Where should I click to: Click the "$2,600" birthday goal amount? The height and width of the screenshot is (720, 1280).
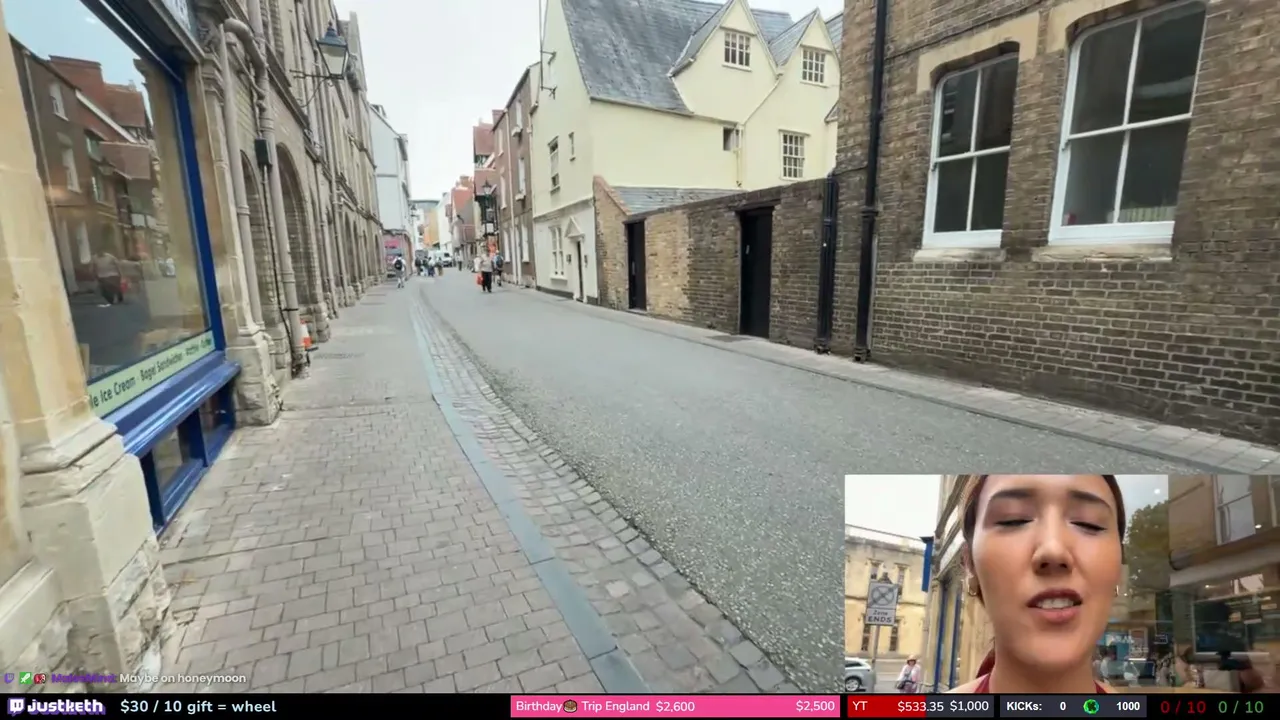675,707
